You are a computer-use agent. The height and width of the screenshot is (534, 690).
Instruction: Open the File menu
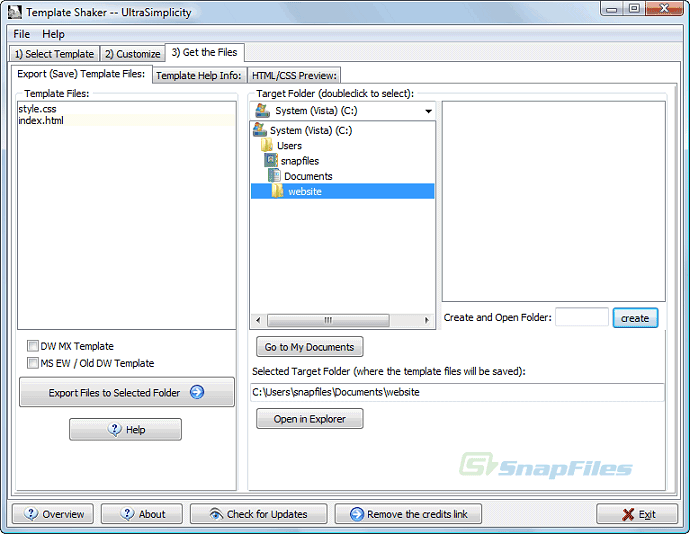click(x=22, y=34)
